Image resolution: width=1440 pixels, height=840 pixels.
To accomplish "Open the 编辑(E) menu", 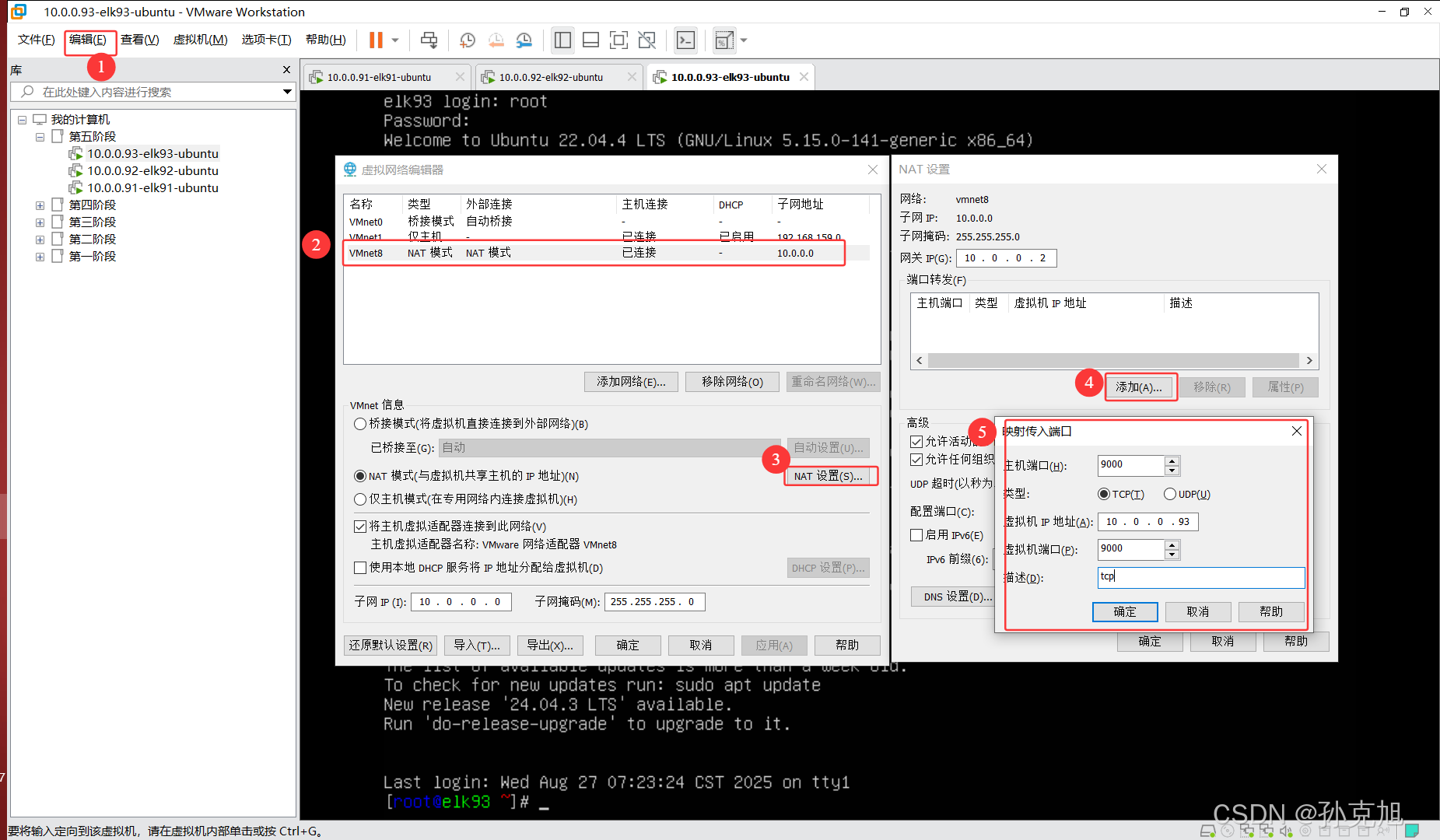I will click(88, 40).
